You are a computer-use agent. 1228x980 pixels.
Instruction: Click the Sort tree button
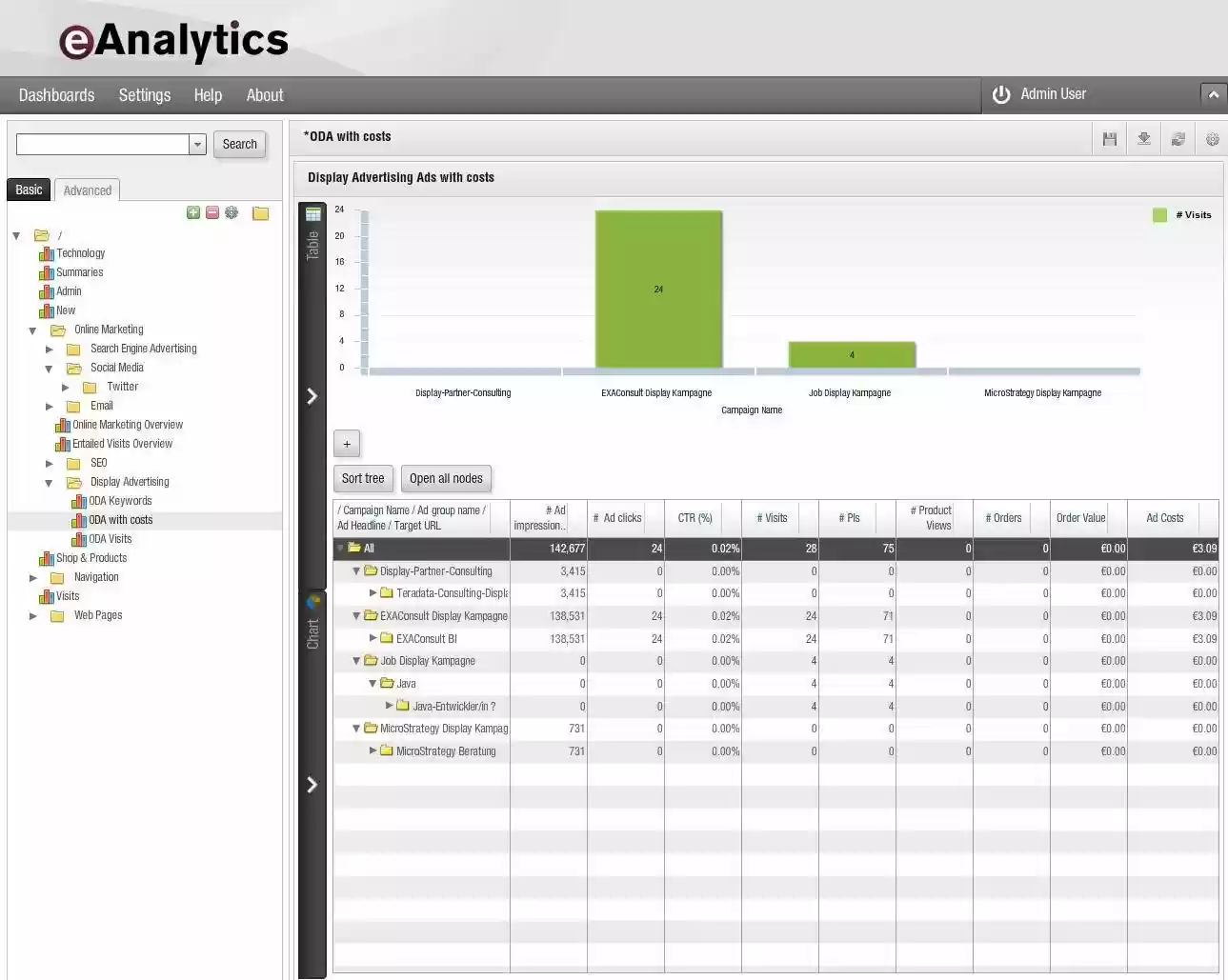pos(363,478)
